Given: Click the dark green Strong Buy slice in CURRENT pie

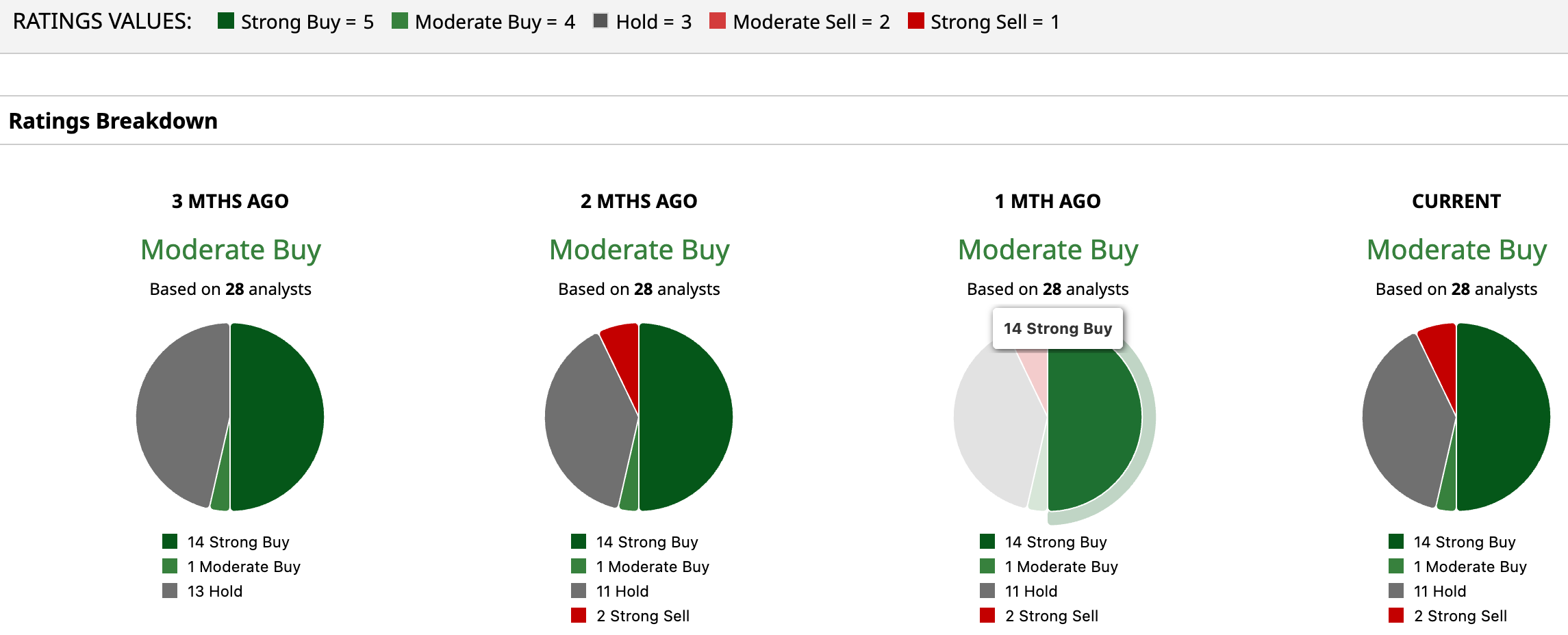Looking at the screenshot, I should click(x=1504, y=417).
